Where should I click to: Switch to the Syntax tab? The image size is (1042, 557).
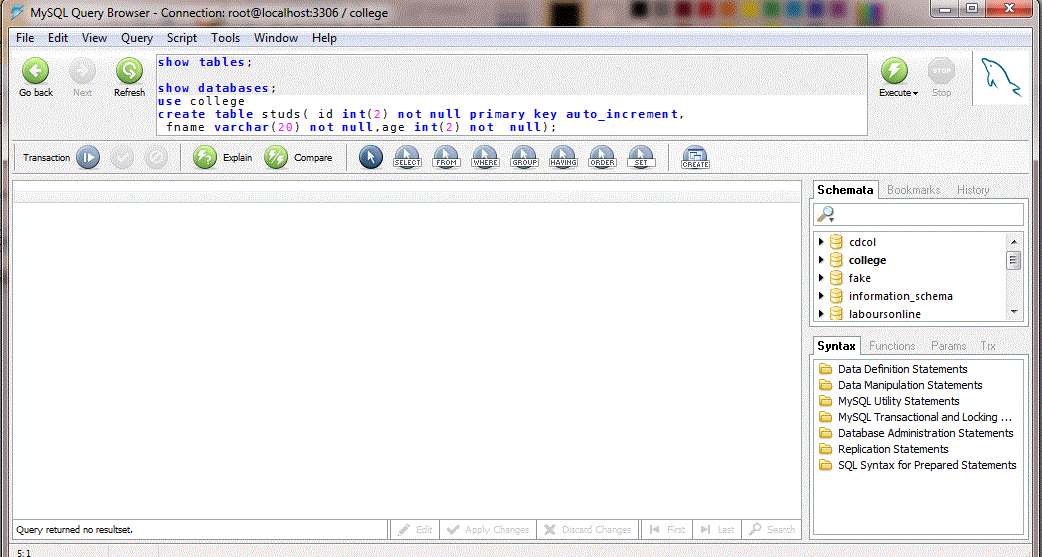(x=836, y=346)
